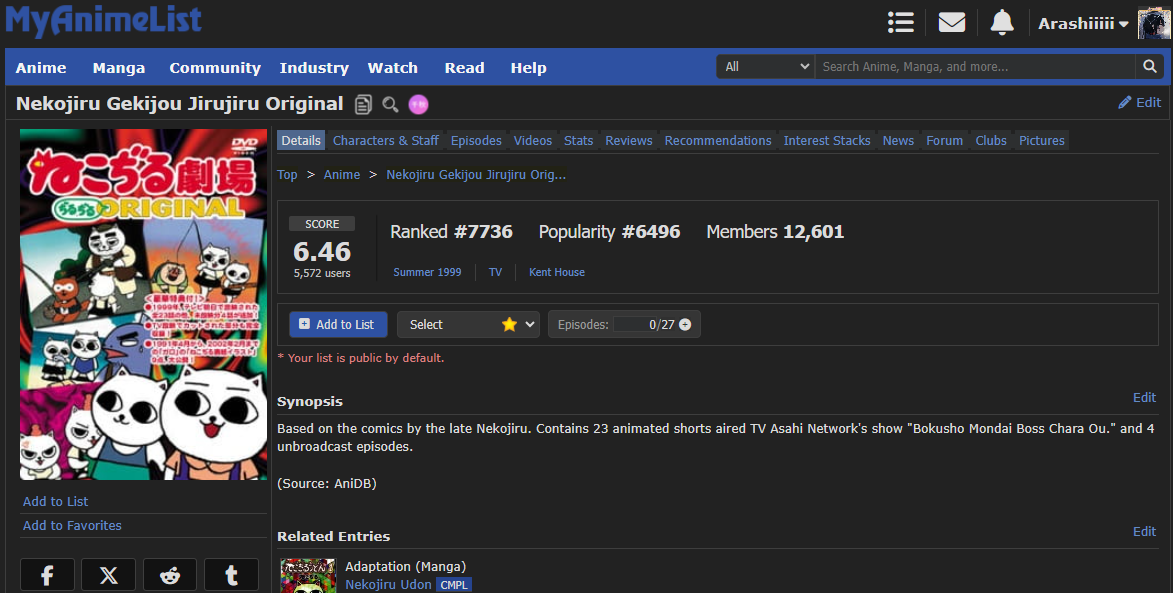Click Popularity #6496 text
Screen dimensions: 1173x593
click(609, 232)
